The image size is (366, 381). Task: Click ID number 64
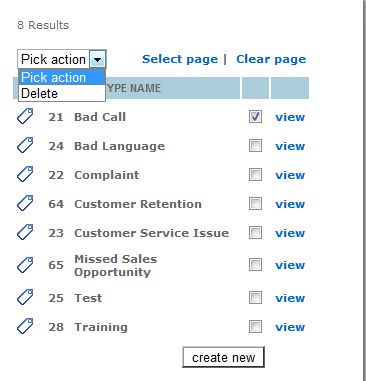point(56,204)
